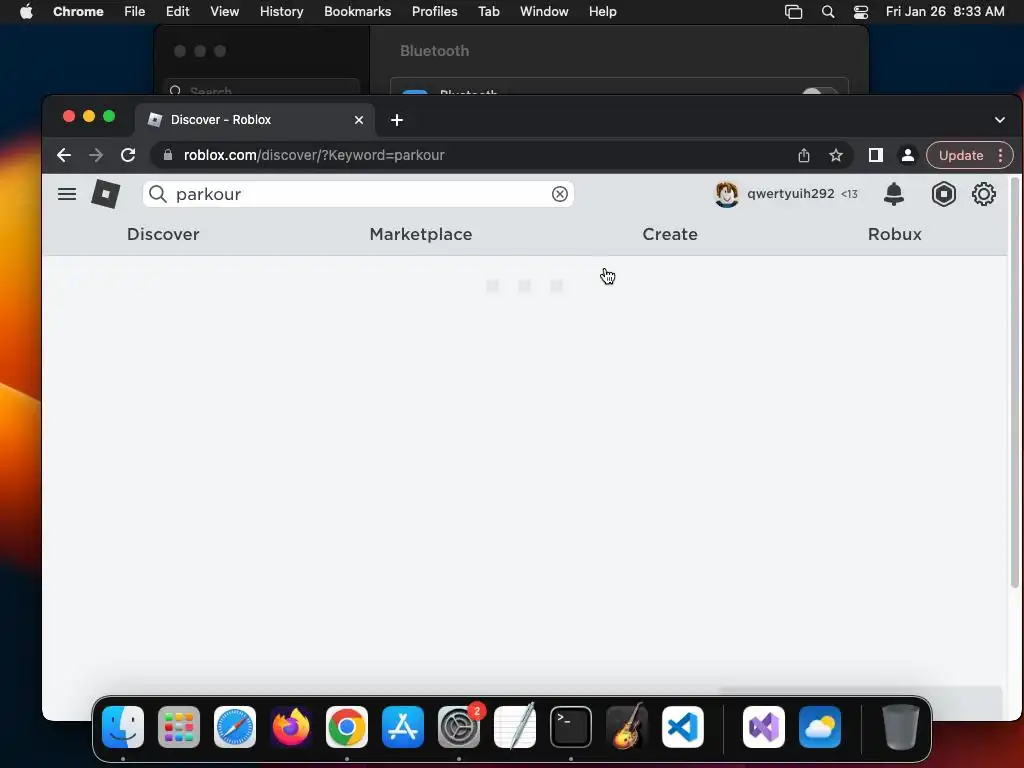Viewport: 1024px width, 768px height.
Task: Open System Settings from the Dock
Action: click(x=459, y=727)
